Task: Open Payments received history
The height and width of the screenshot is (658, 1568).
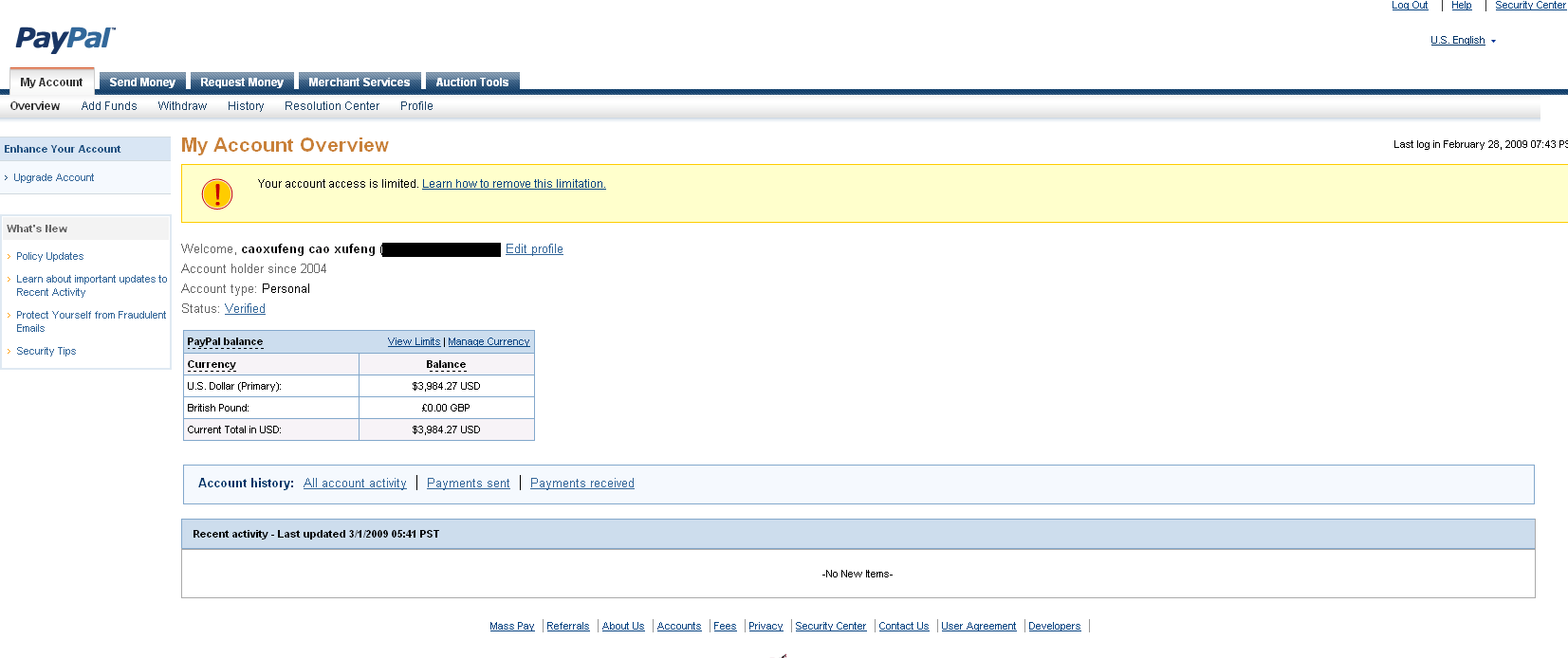Action: point(581,484)
